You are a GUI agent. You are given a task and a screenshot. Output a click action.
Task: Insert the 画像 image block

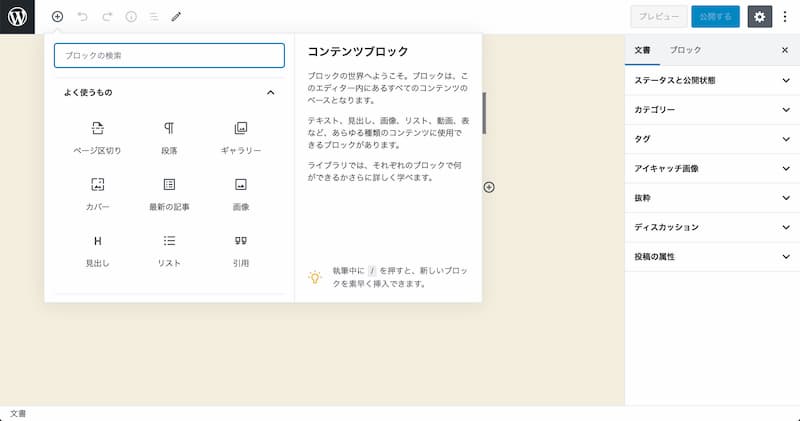241,194
